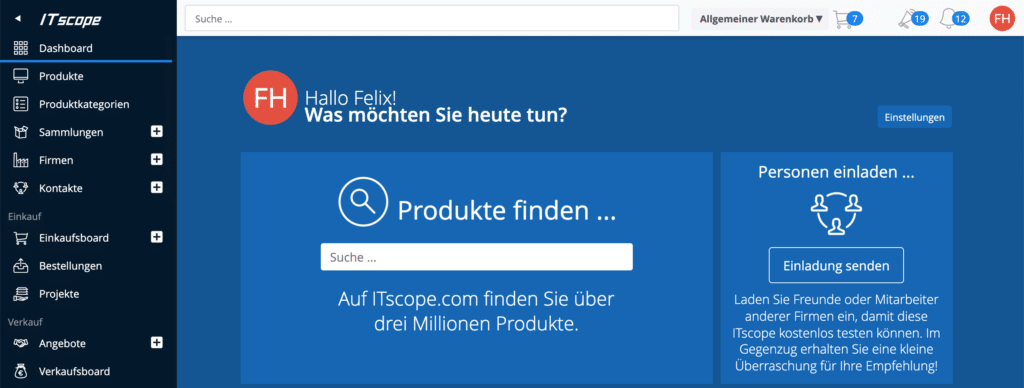Click the large FH profile avatar

tap(270, 97)
